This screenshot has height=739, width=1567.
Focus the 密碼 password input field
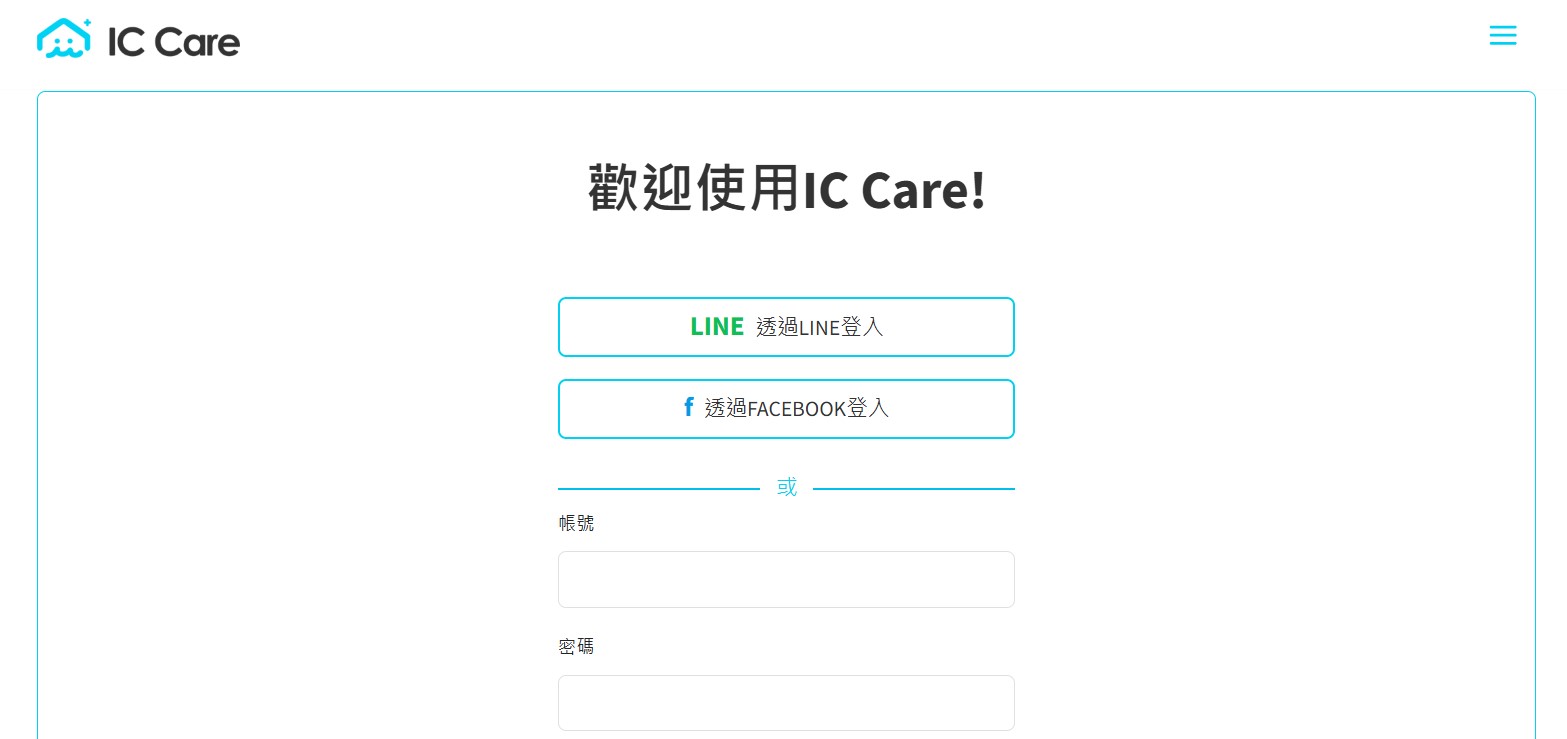tap(786, 703)
